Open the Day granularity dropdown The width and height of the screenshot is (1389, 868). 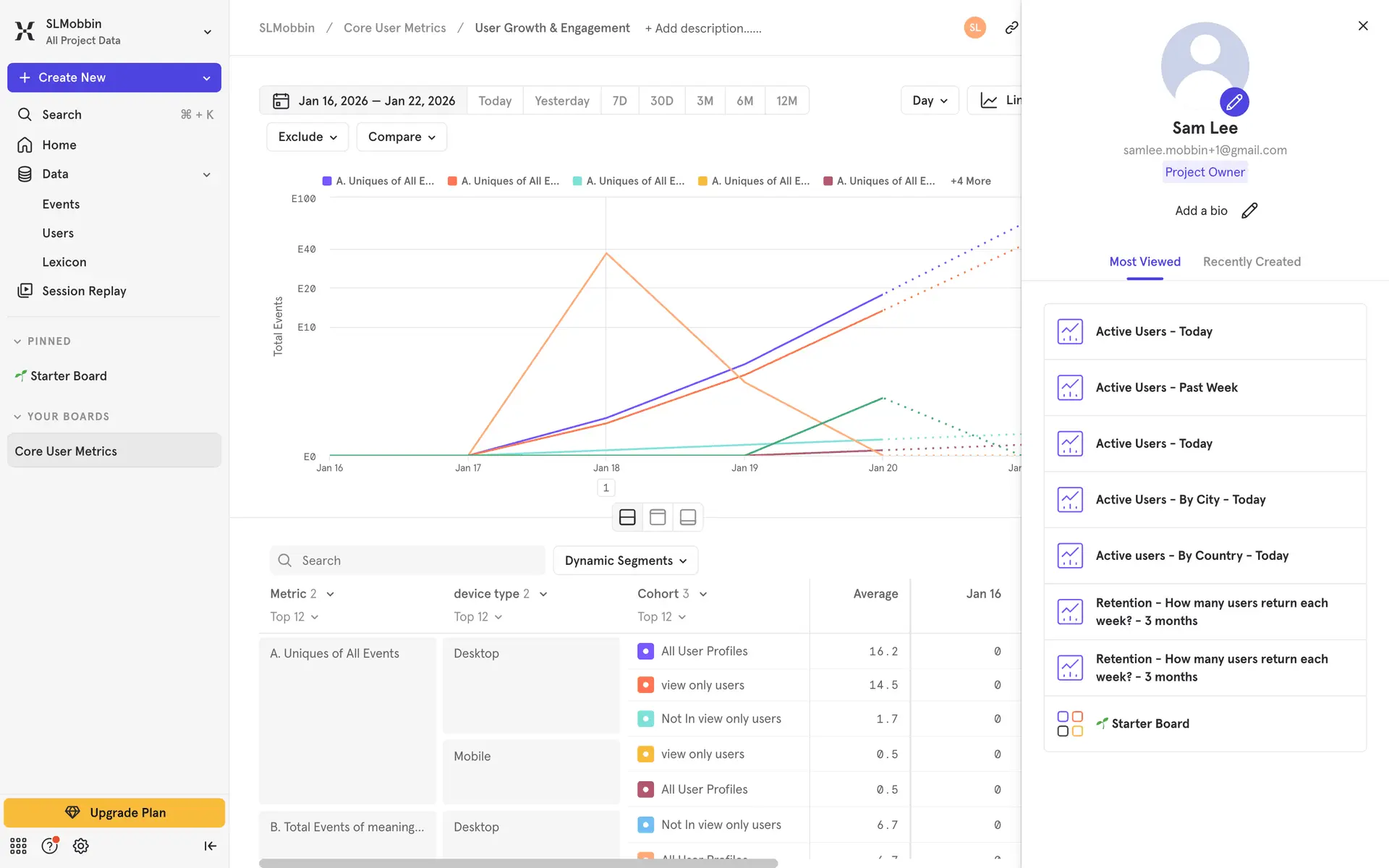[x=929, y=101]
